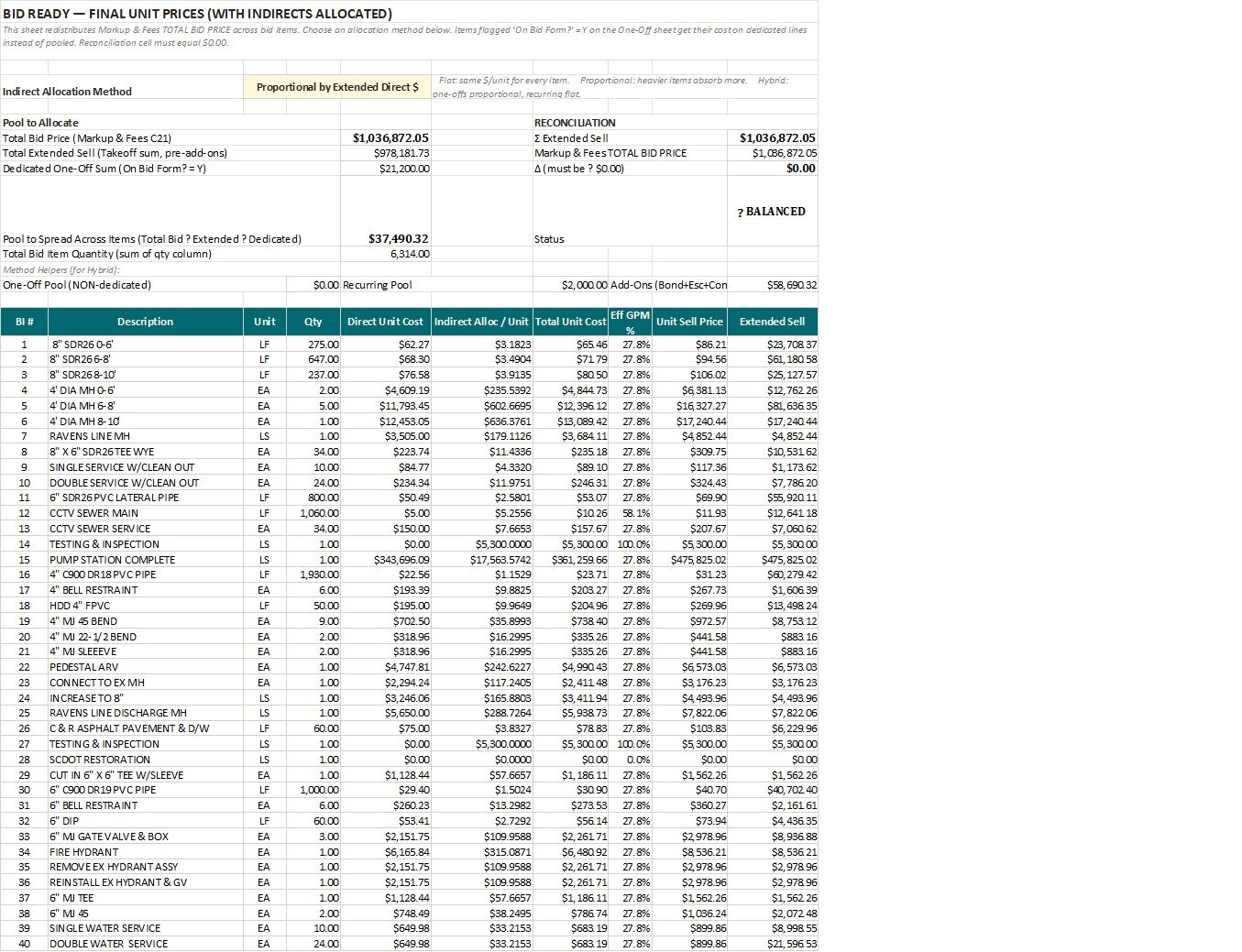The height and width of the screenshot is (952, 1242).
Task: Click the $21,200.00 Dedicated One-Off Sum value
Action: coord(386,169)
